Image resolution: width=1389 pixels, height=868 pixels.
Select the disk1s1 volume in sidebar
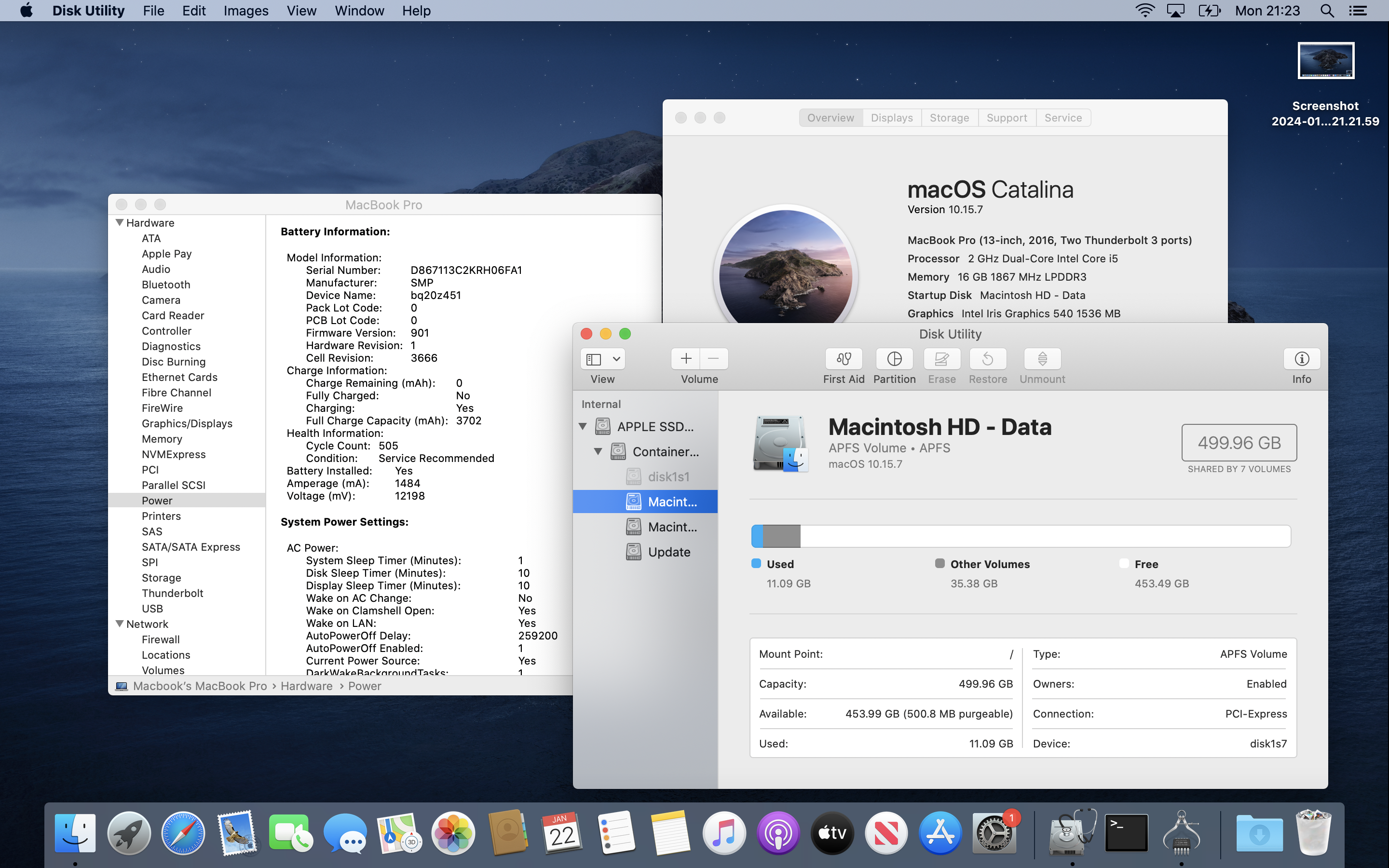(645, 476)
